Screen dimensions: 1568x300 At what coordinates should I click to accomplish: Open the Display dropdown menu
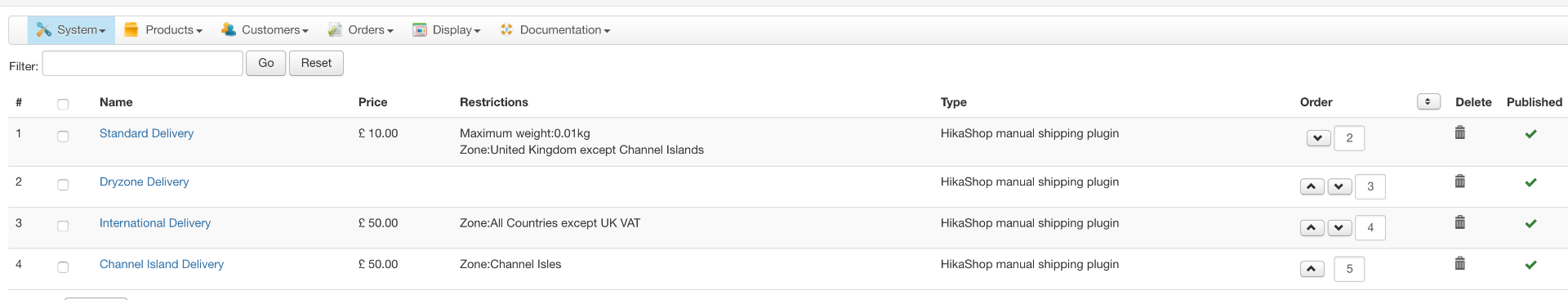click(x=447, y=30)
